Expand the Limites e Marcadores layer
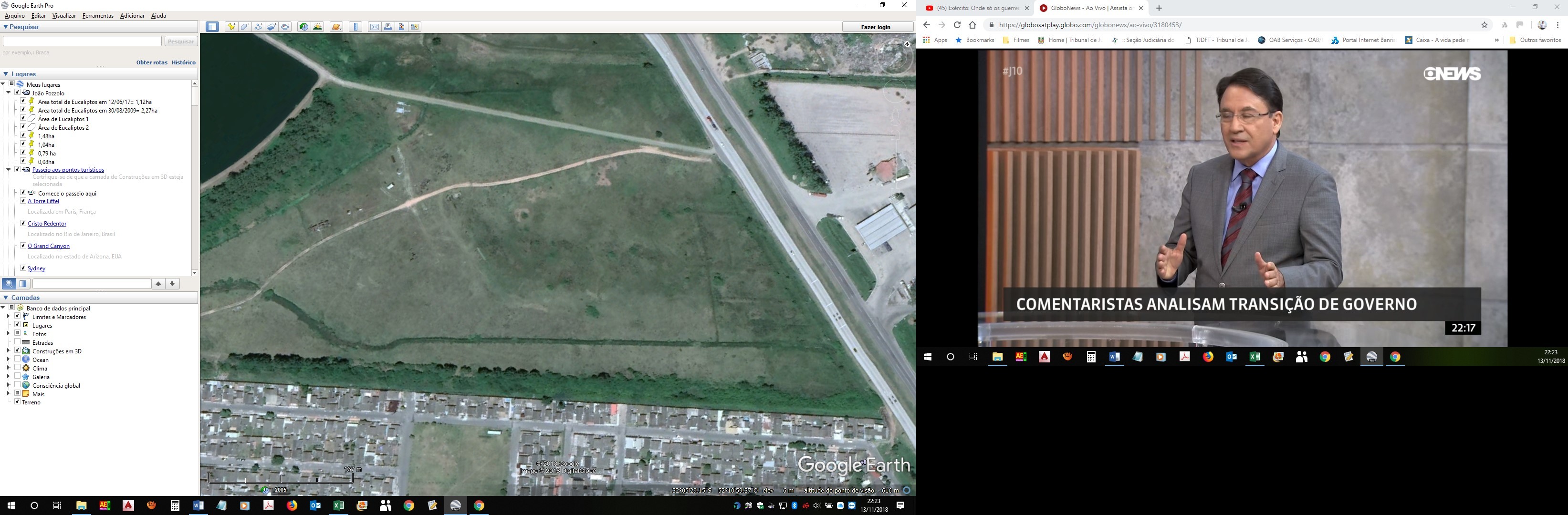 coord(9,316)
